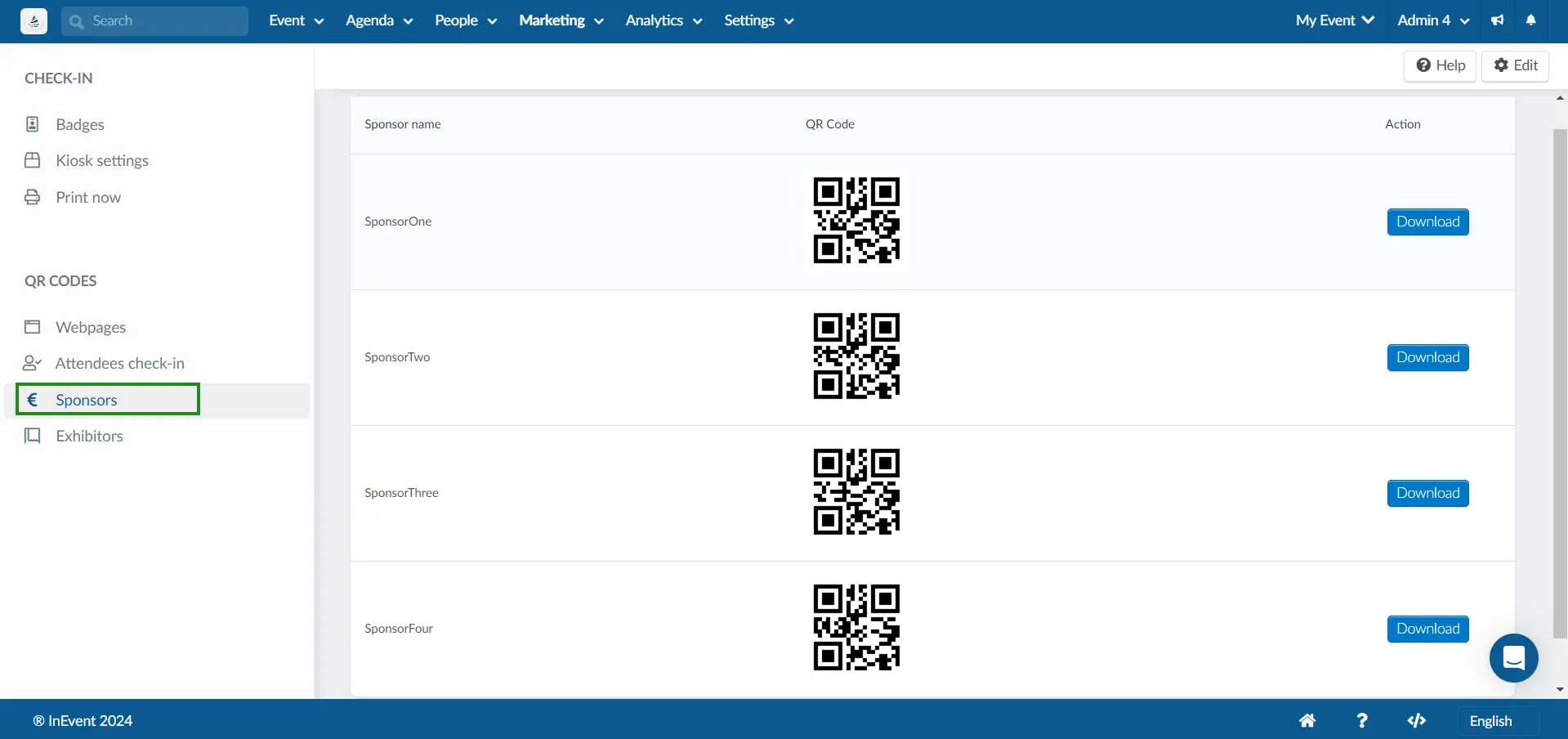
Task: Click the scrollbar up arrow
Action: (x=1560, y=98)
